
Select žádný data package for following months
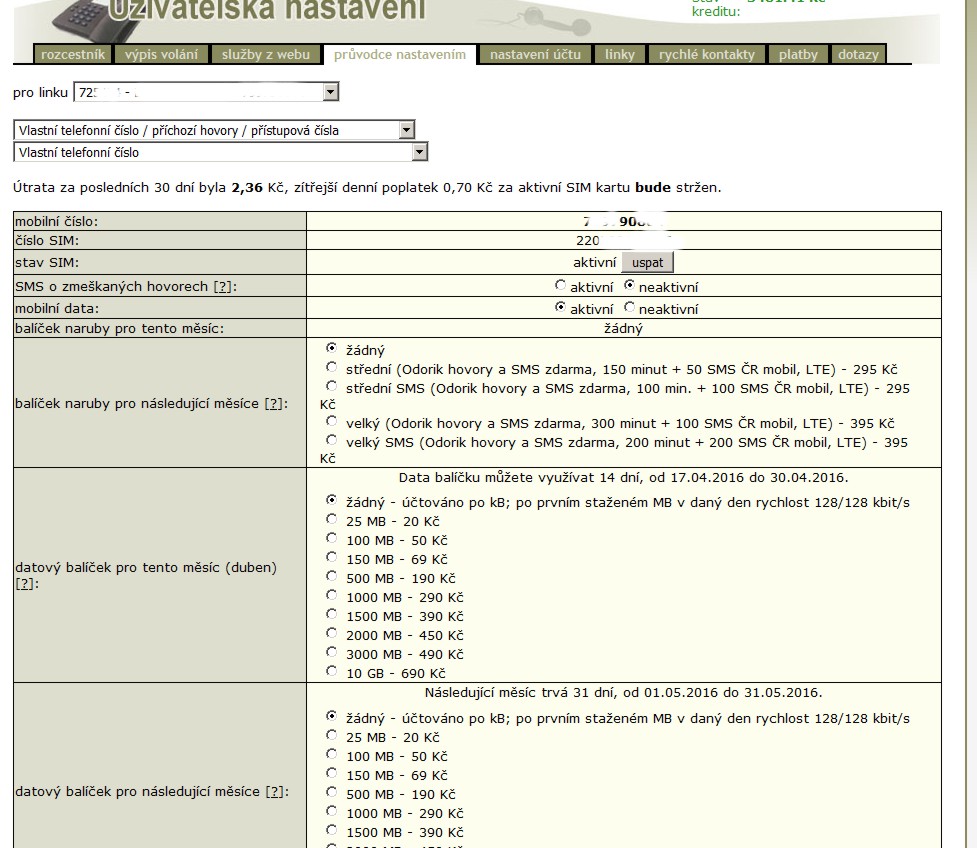331,716
